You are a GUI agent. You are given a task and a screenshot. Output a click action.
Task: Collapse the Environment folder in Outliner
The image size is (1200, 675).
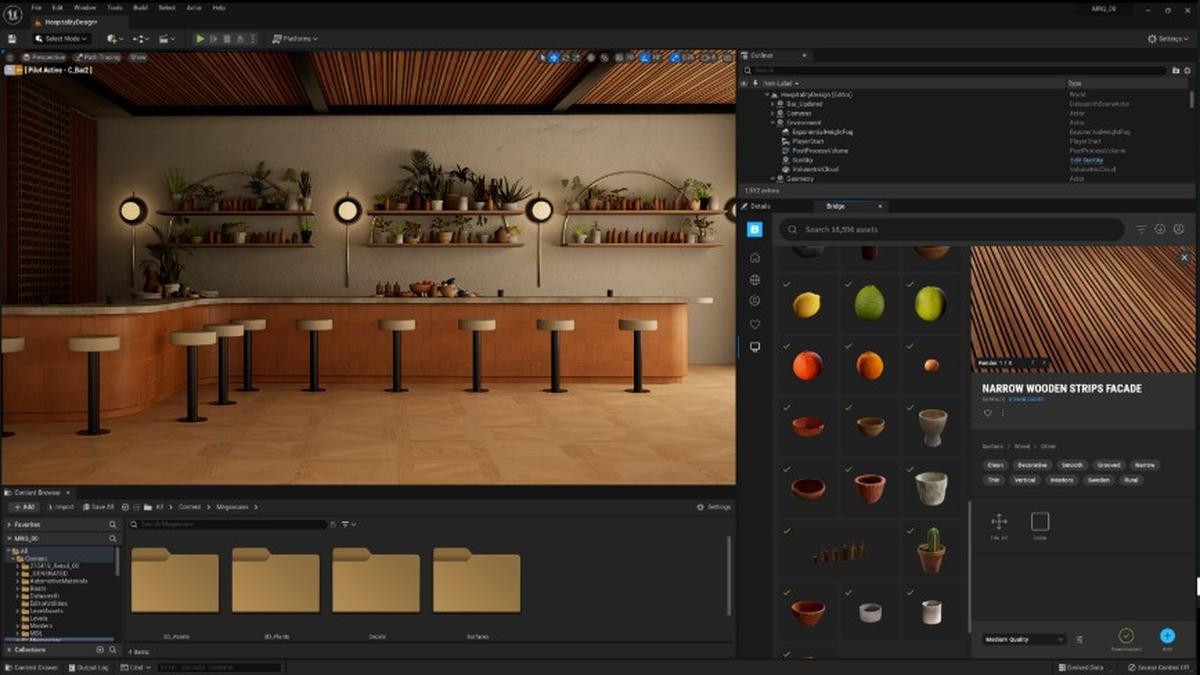pos(772,123)
